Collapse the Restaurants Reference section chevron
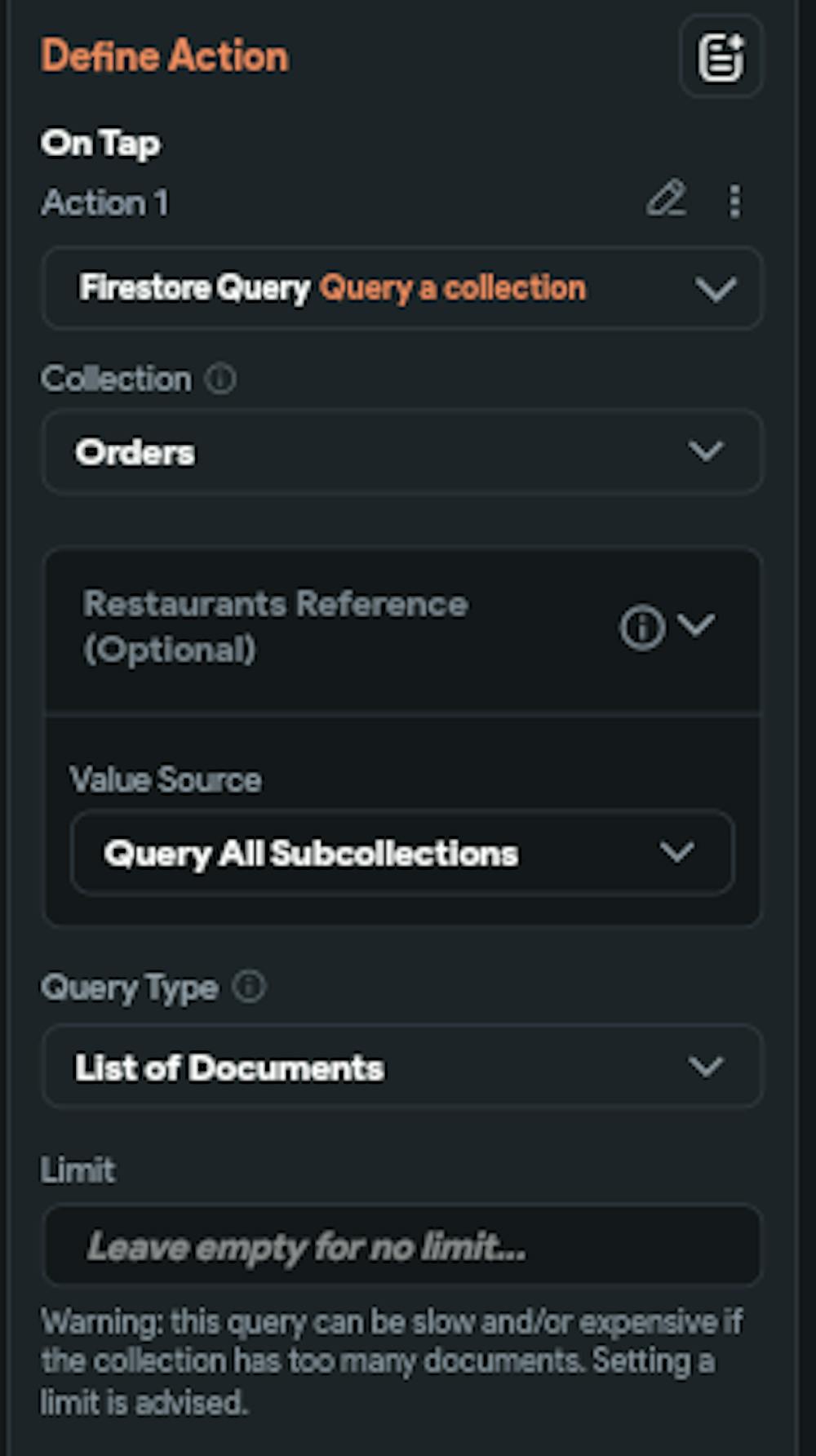Viewport: 816px width, 1456px height. 696,625
